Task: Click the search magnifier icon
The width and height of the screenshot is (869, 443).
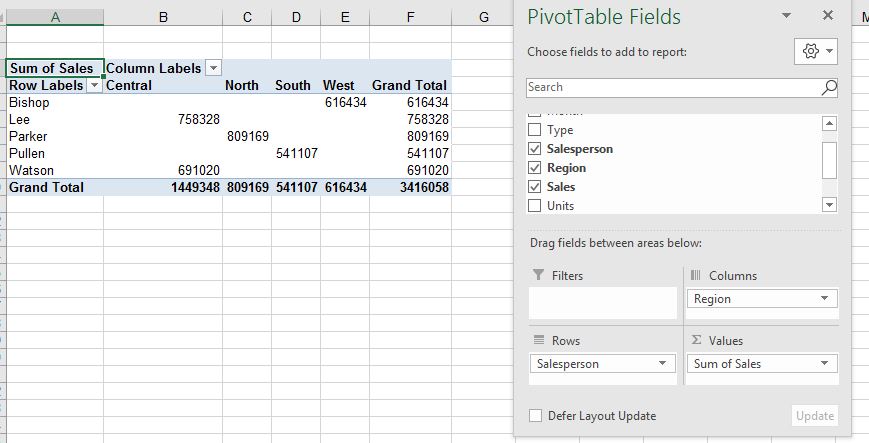Action: pyautogui.click(x=829, y=87)
